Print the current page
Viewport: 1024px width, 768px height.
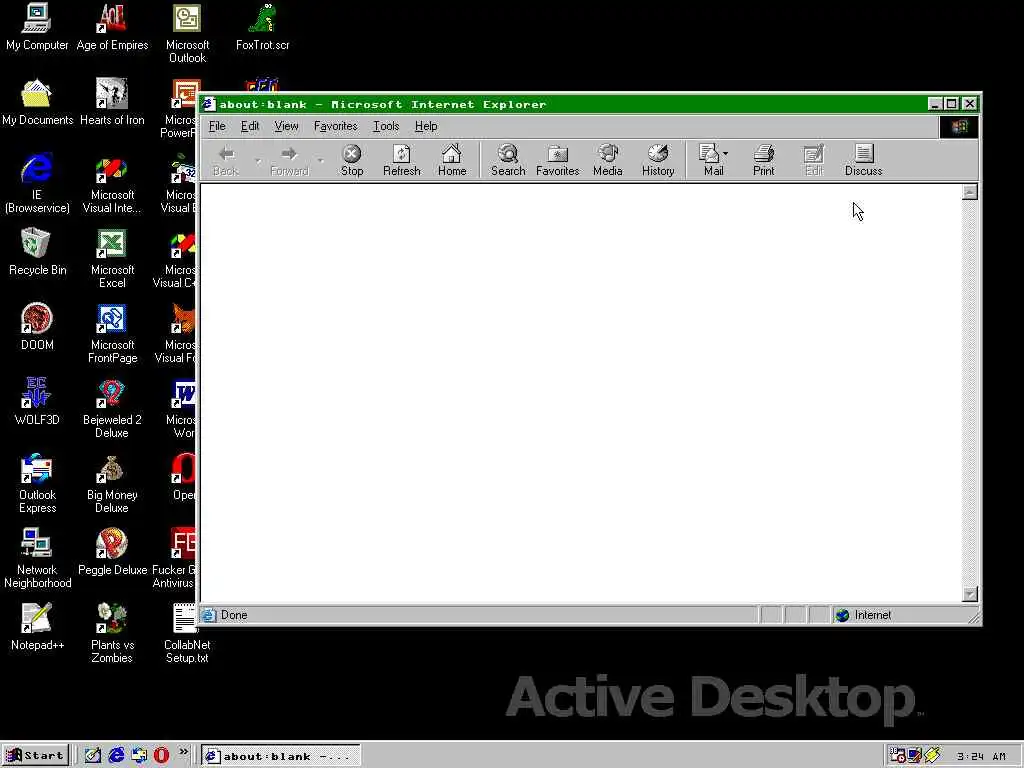[763, 161]
